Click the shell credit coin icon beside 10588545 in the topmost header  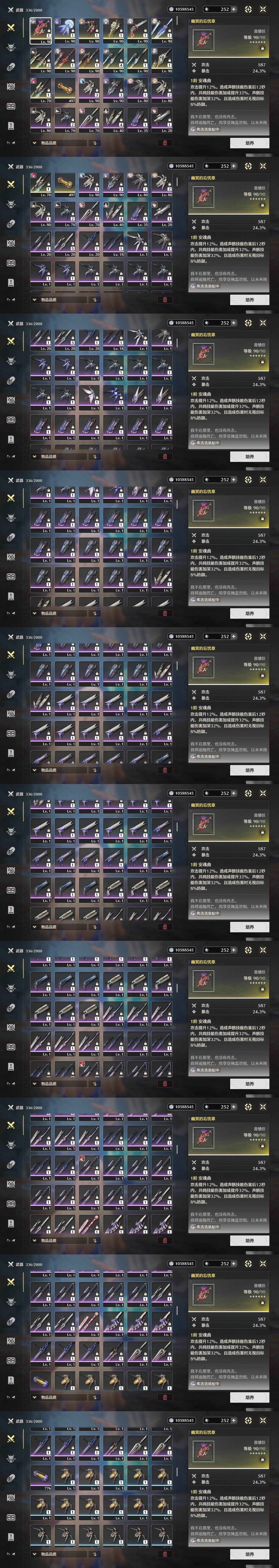(x=171, y=9)
